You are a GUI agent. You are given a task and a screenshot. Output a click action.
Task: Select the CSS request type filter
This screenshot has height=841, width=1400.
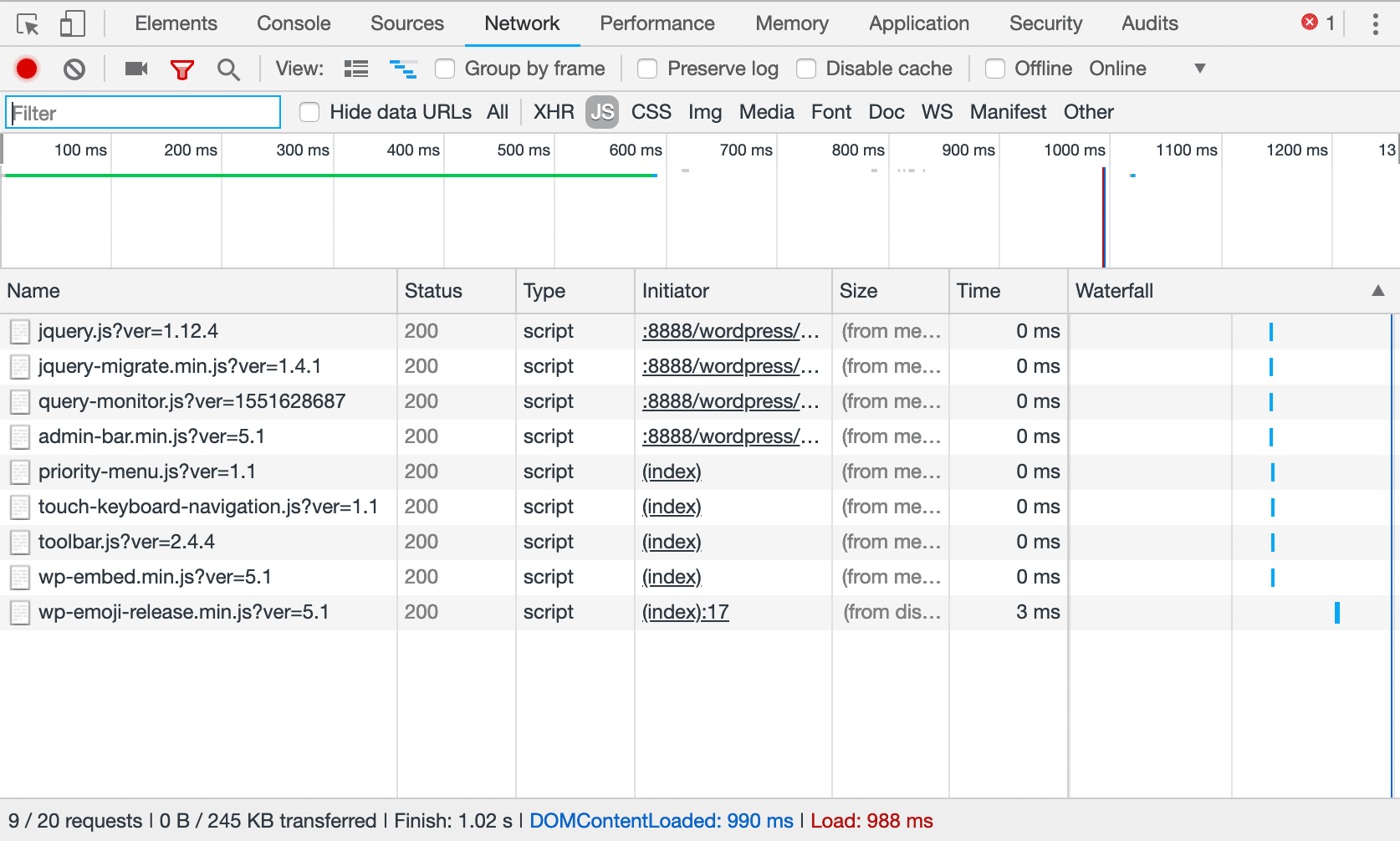point(651,111)
